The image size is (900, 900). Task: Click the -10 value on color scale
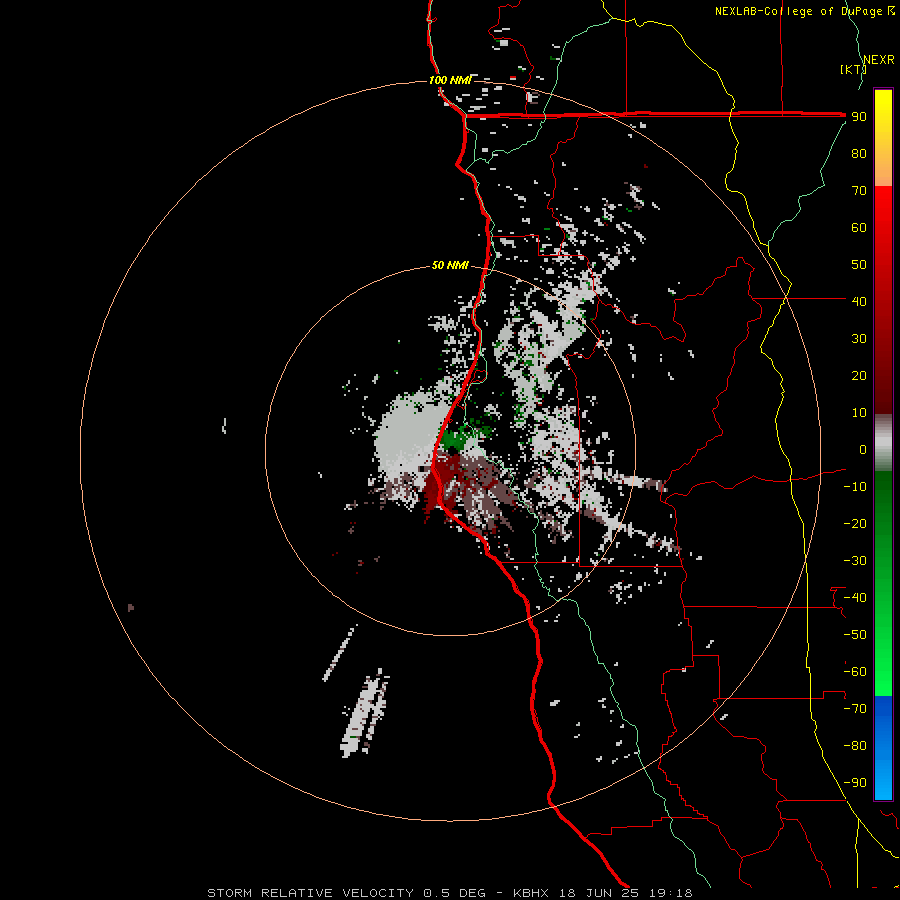(x=855, y=487)
